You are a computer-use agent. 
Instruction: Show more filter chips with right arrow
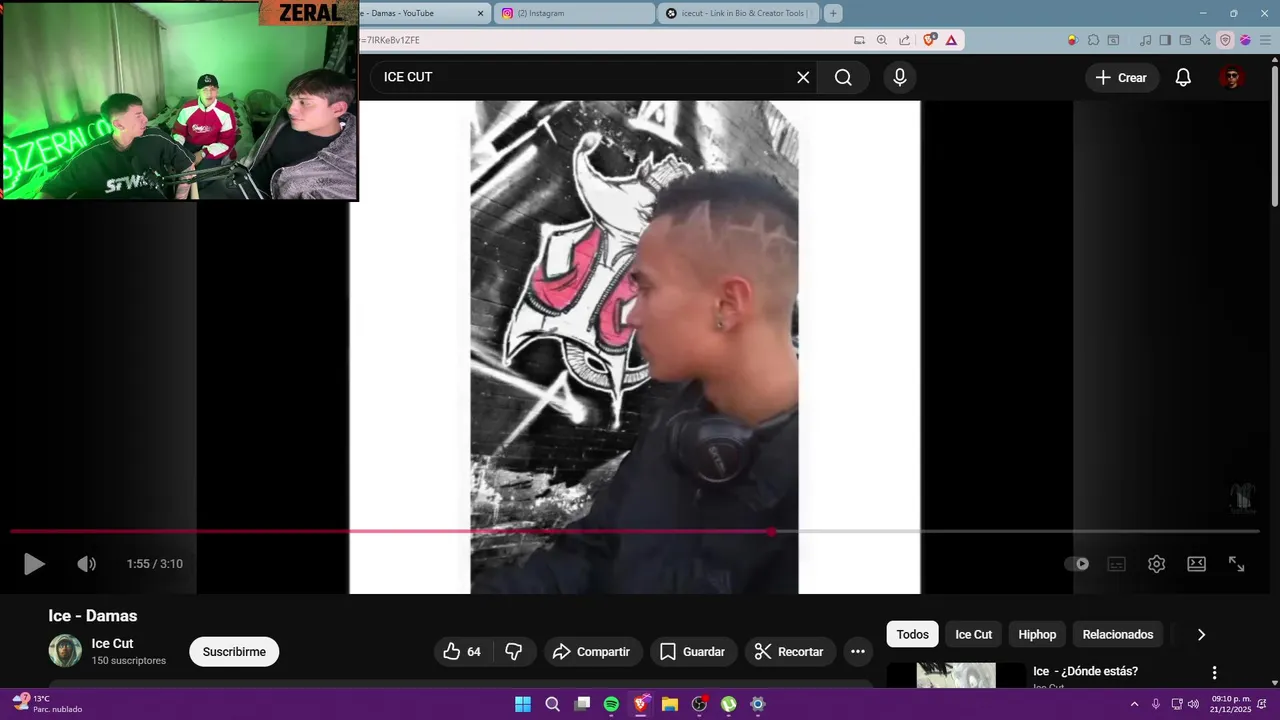(1201, 634)
